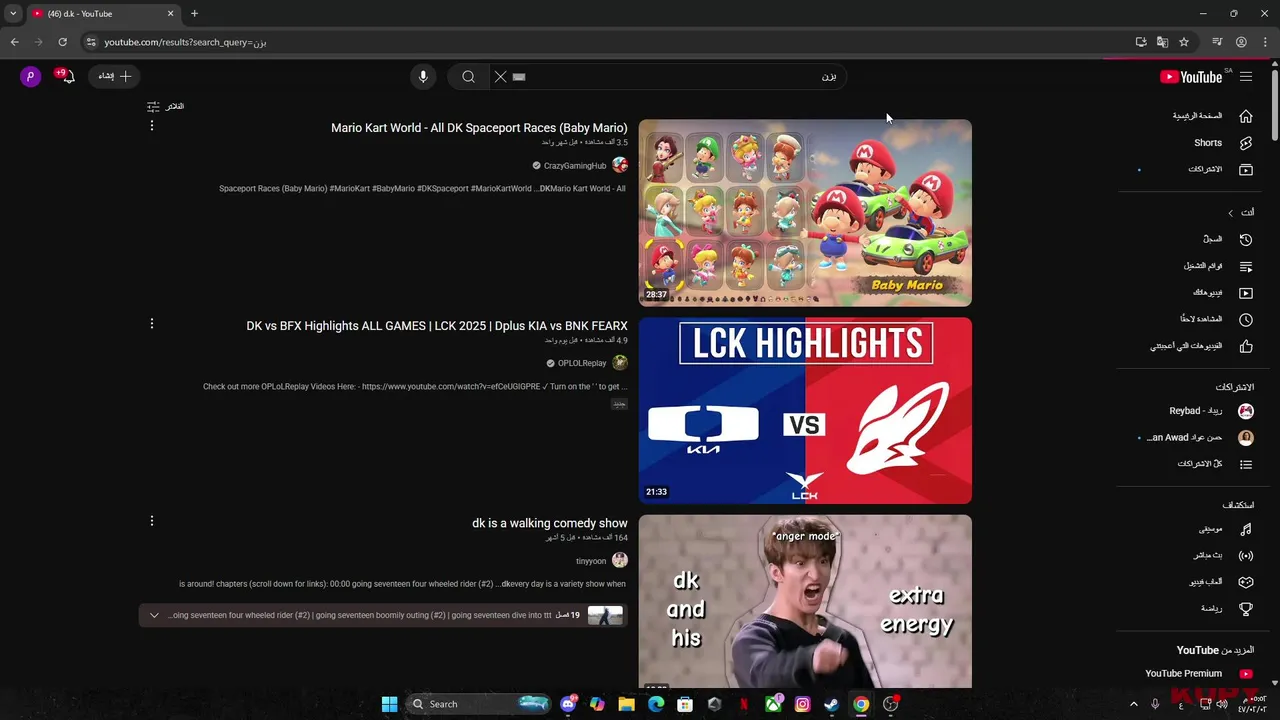Open Instagram from the taskbar
The width and height of the screenshot is (1280, 720).
tap(802, 704)
